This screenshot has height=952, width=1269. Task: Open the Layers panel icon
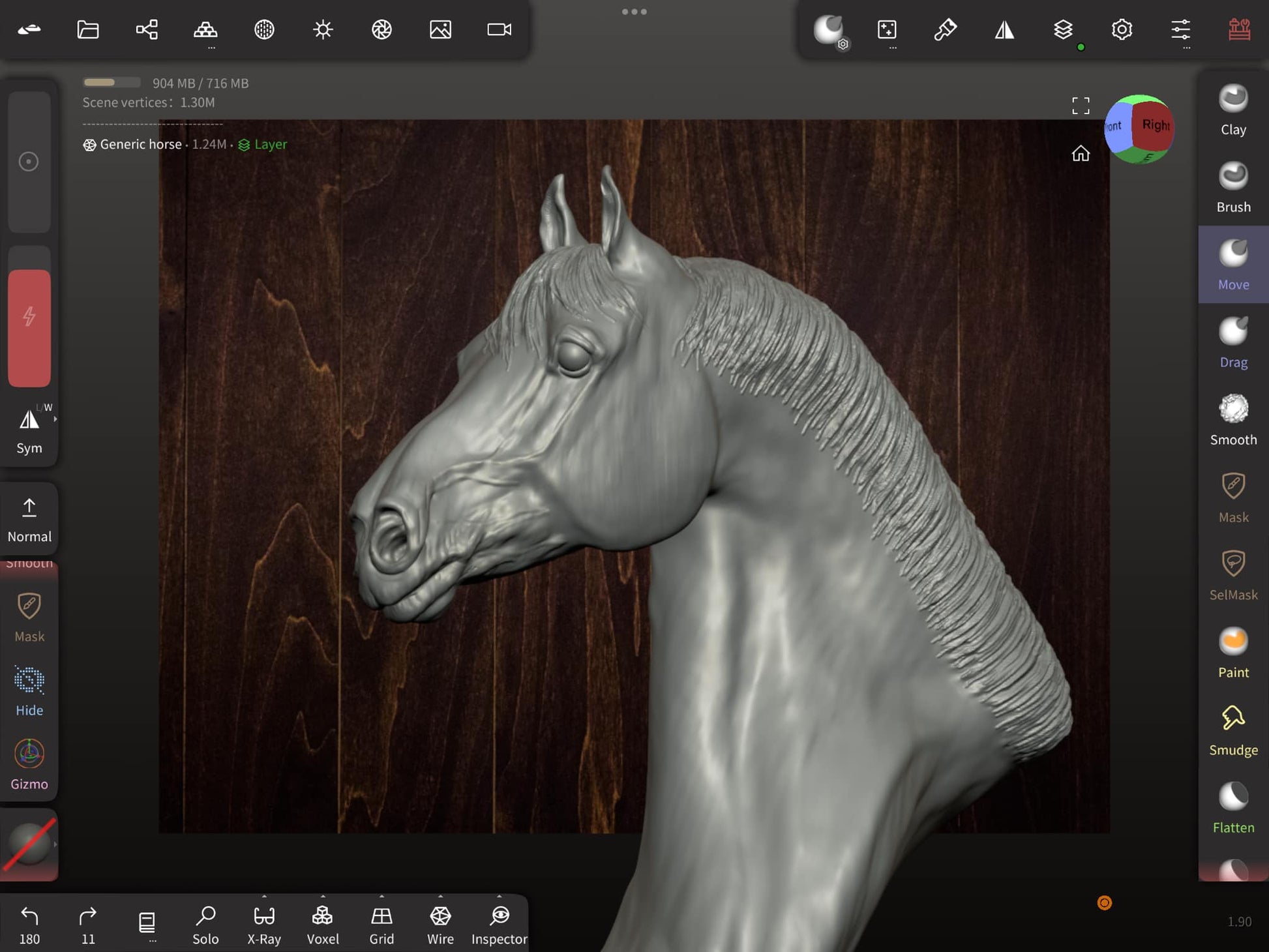coord(1062,29)
